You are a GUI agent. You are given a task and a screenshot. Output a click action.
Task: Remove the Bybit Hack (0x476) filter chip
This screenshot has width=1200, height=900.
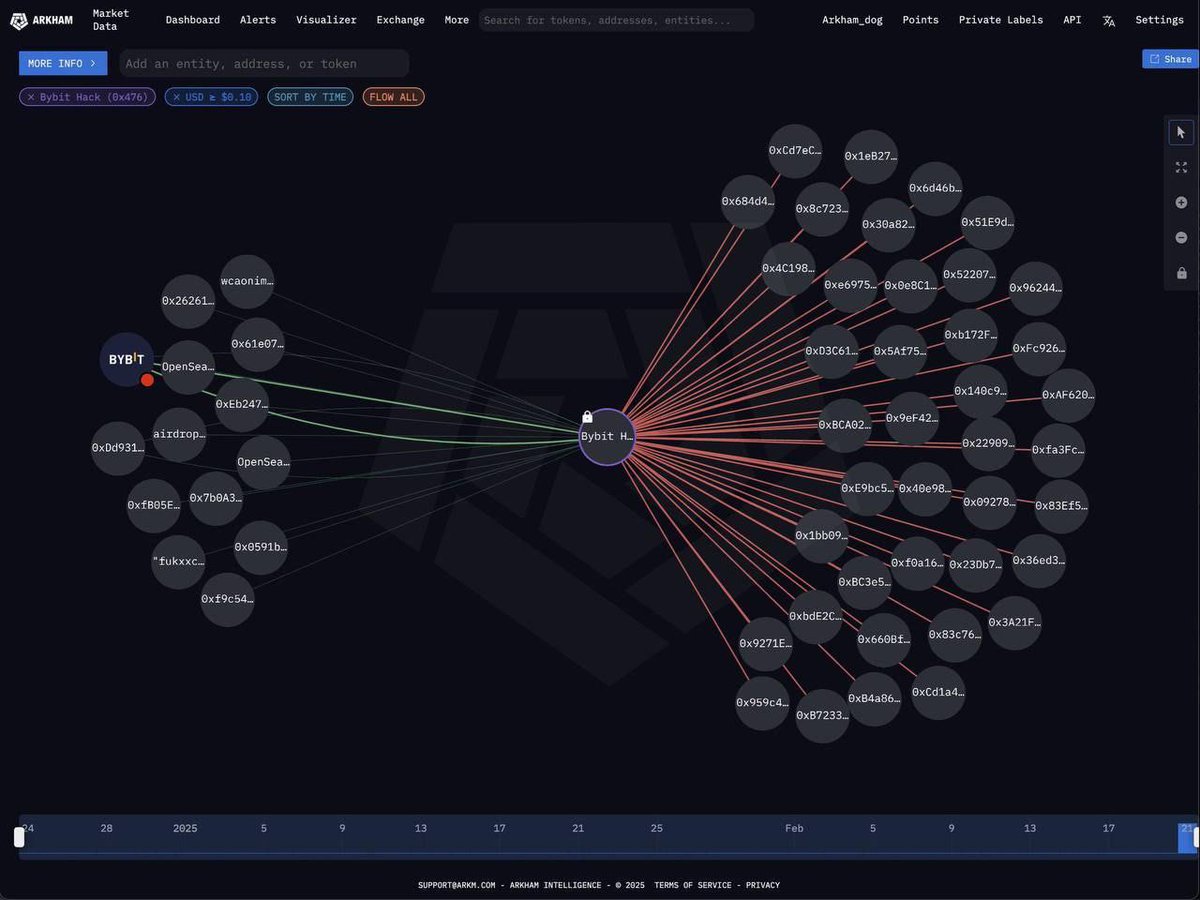tap(31, 97)
